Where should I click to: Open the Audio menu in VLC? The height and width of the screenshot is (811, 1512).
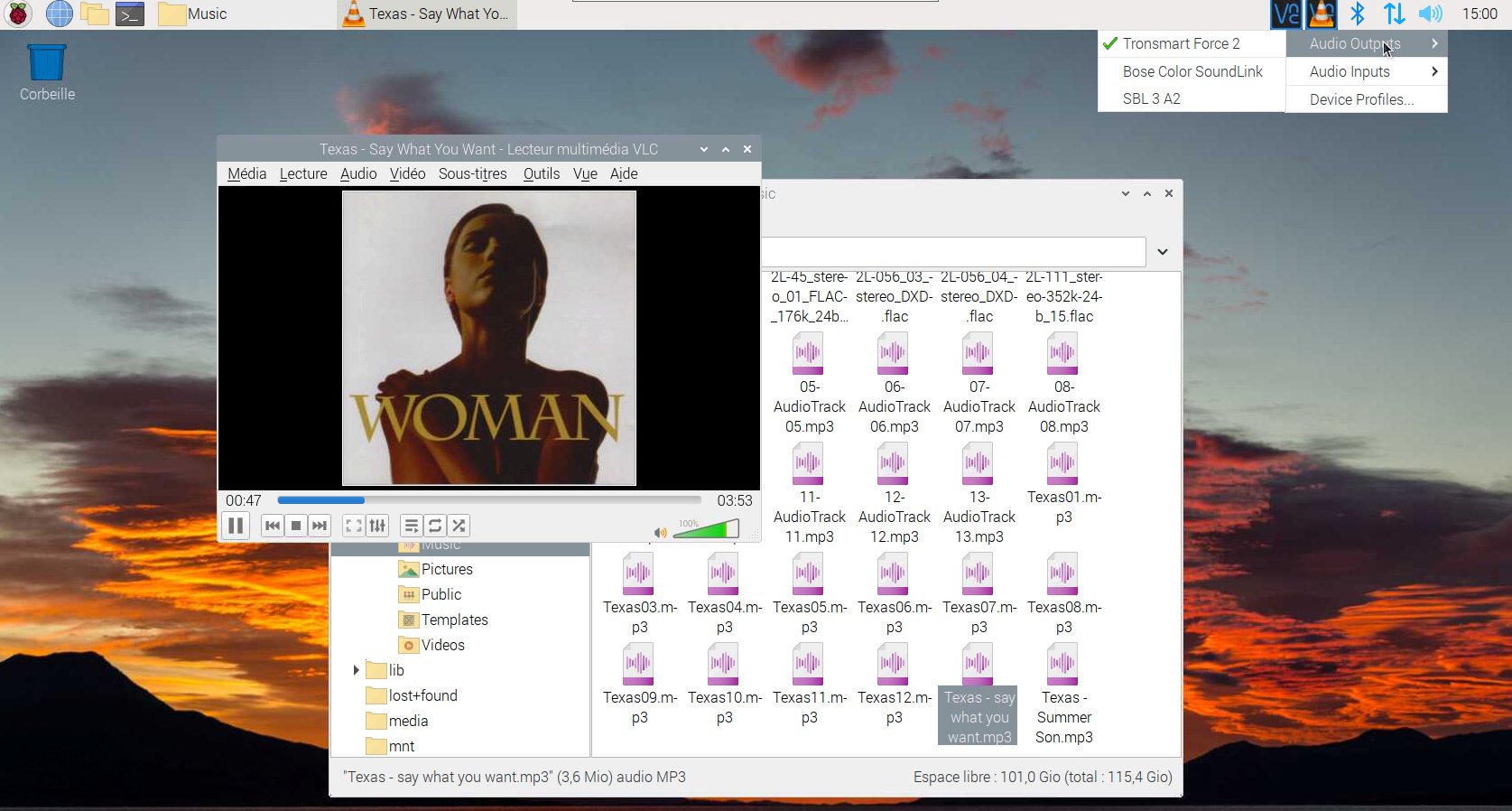[358, 173]
